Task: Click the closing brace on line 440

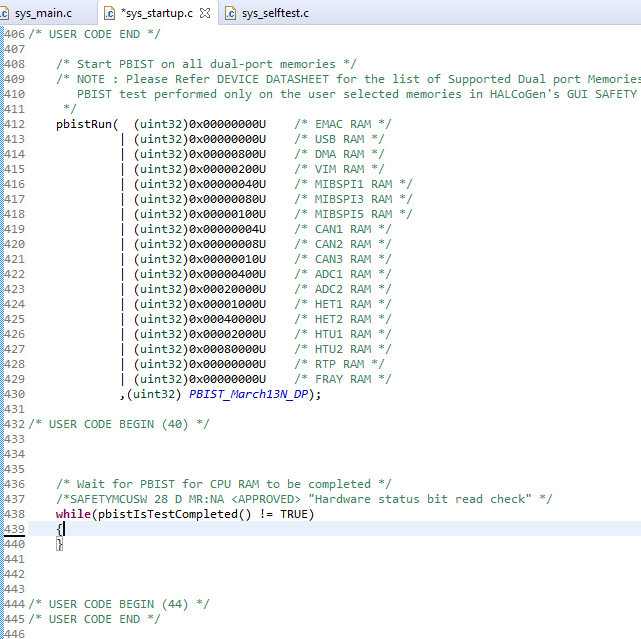Action: click(x=60, y=544)
